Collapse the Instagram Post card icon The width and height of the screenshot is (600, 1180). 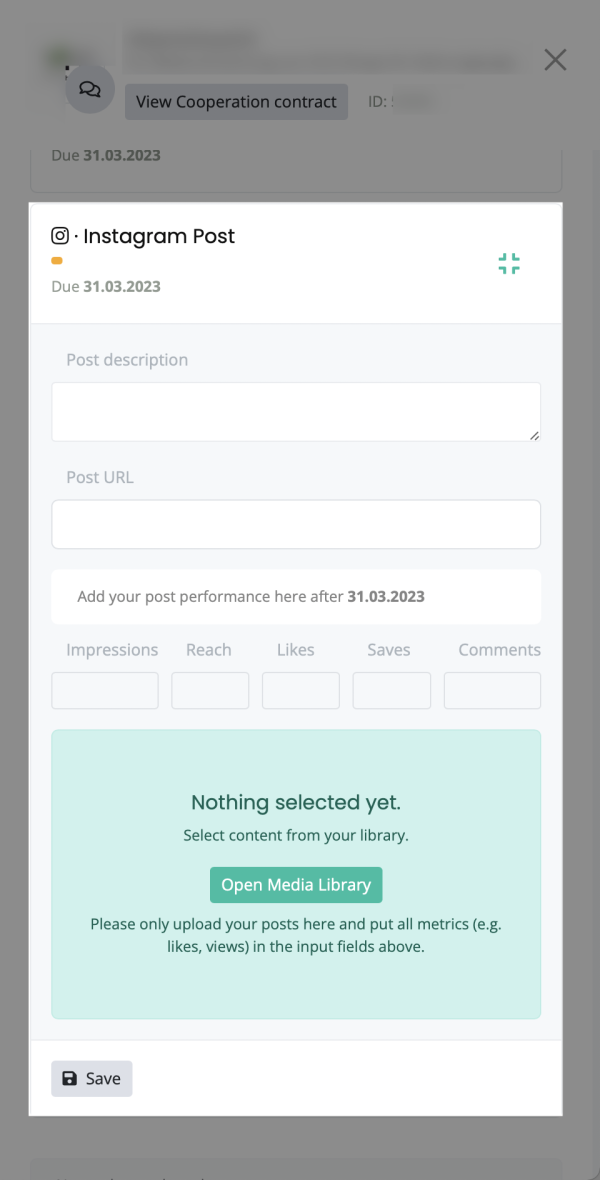click(x=509, y=263)
